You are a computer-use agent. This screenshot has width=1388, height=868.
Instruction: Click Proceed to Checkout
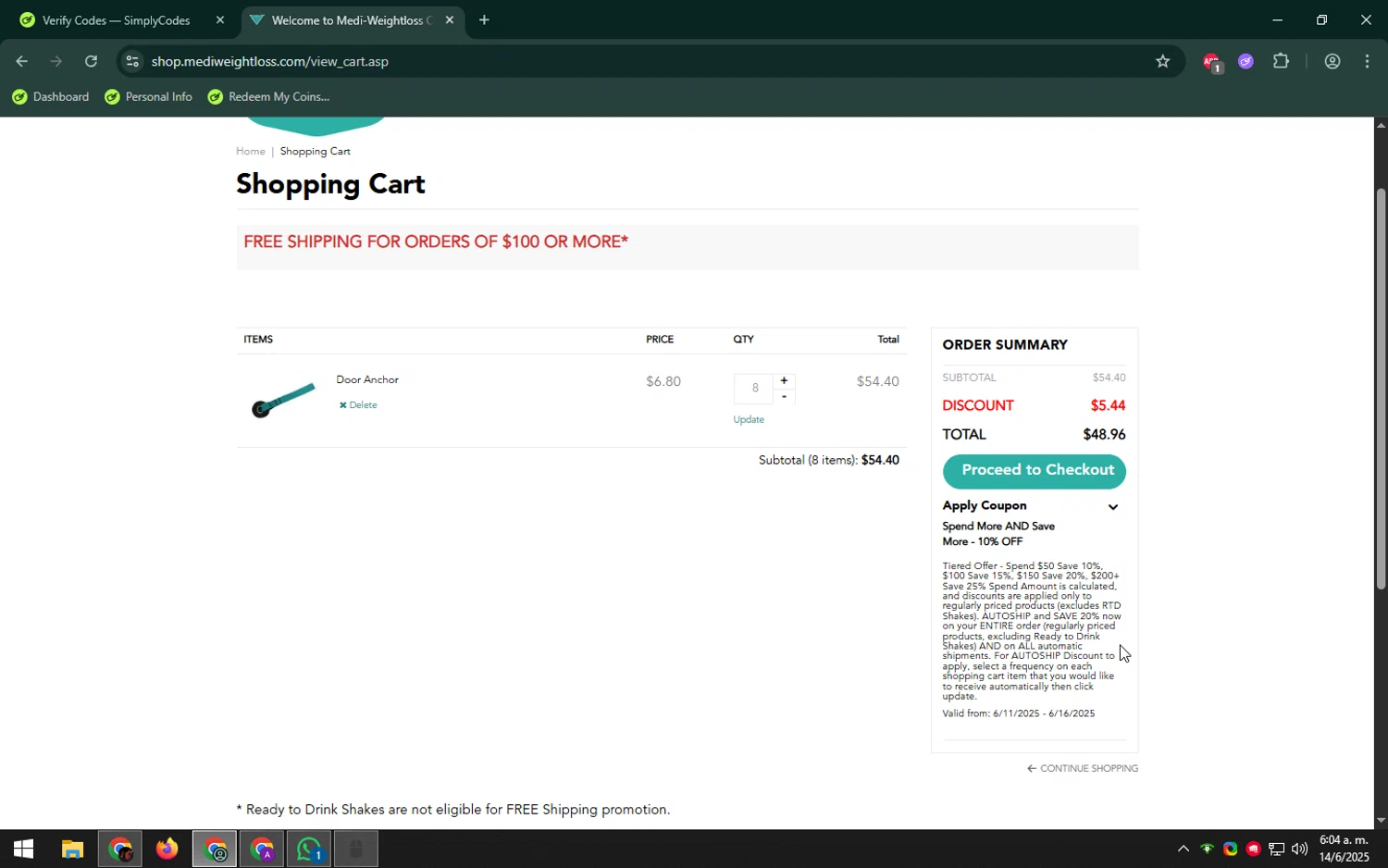1035,471
